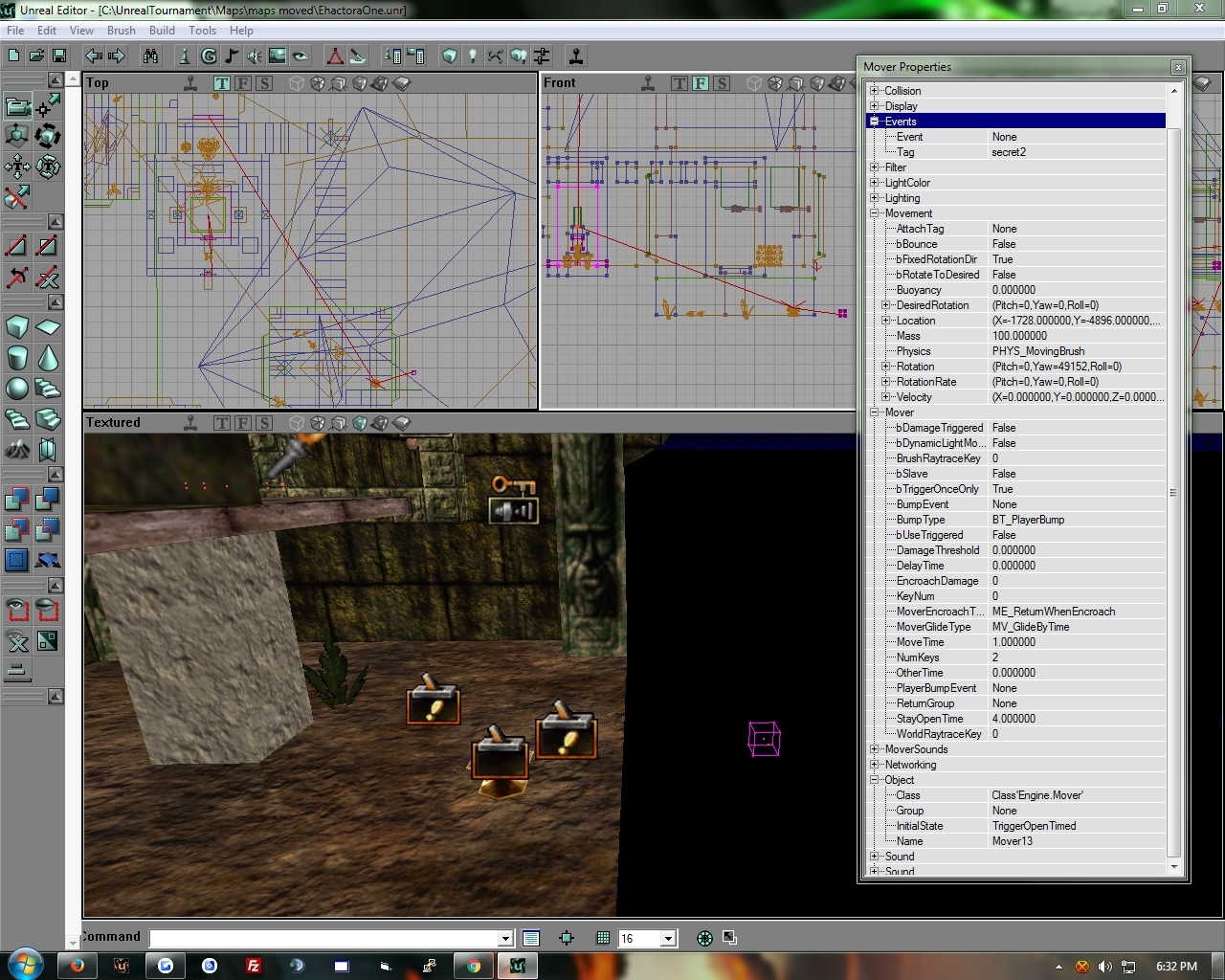Click the New map icon

[13, 56]
